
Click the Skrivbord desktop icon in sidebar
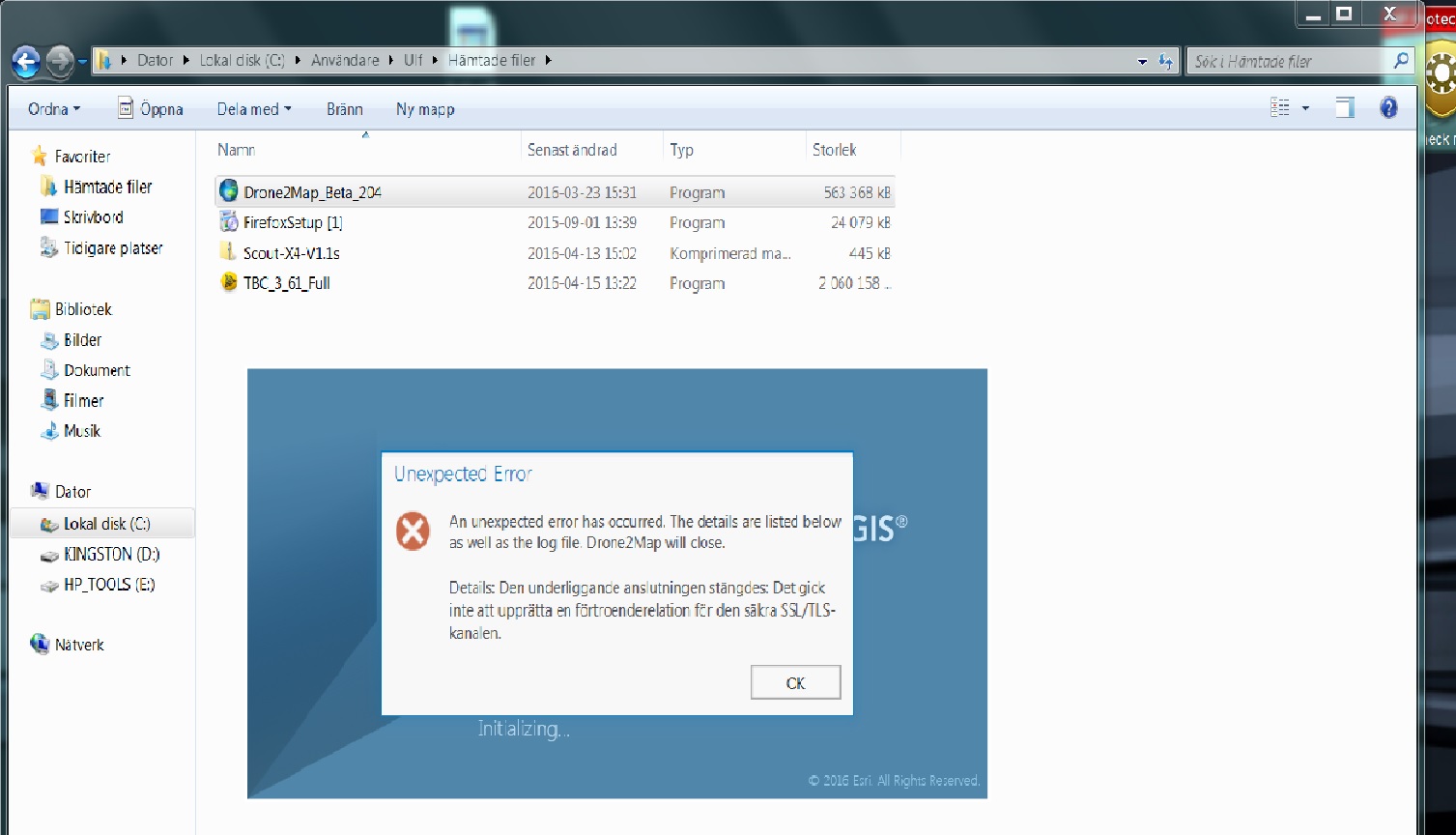49,216
